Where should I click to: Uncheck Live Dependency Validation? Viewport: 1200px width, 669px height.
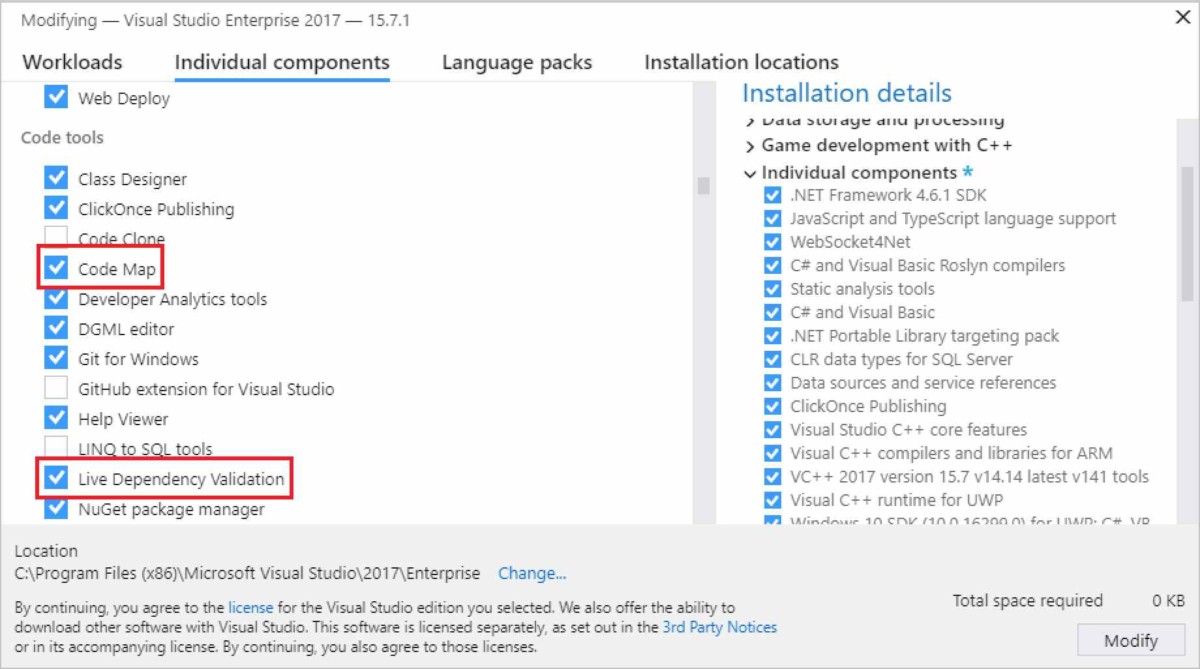click(x=58, y=479)
